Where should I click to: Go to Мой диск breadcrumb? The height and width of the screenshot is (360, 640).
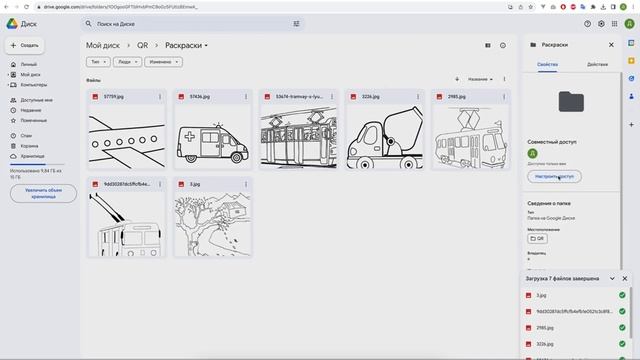tap(102, 45)
